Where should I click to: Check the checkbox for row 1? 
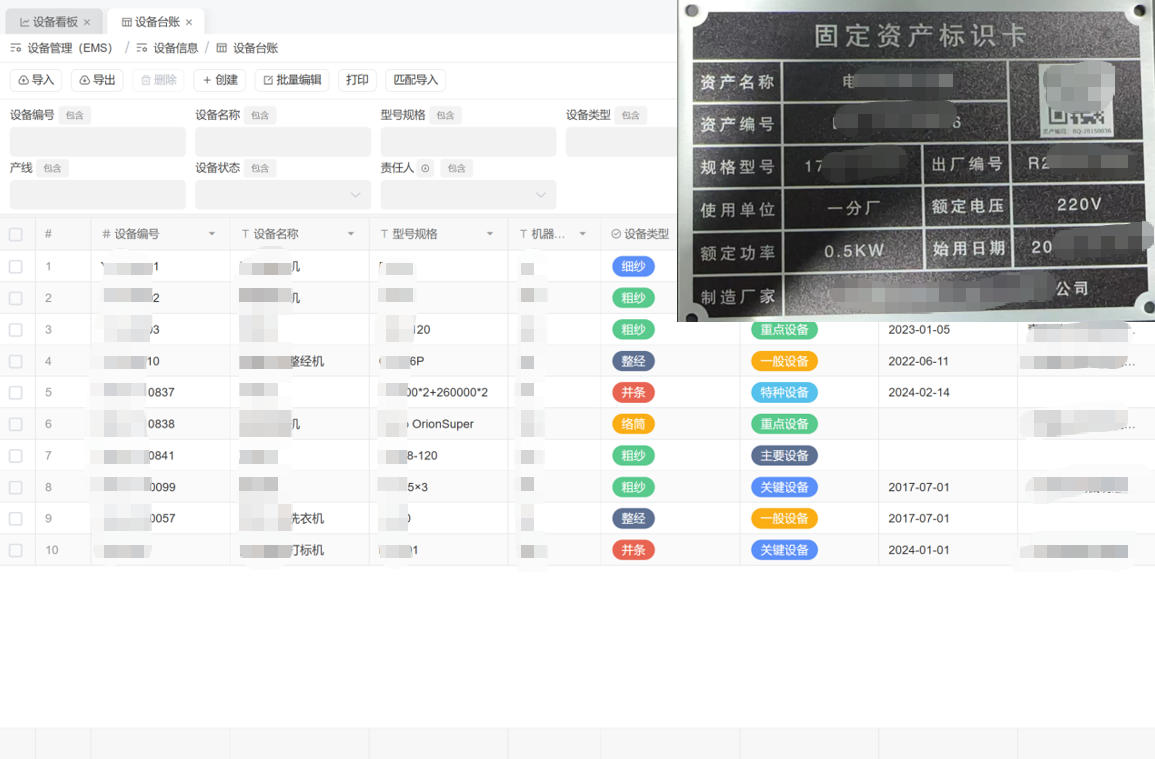tap(16, 266)
